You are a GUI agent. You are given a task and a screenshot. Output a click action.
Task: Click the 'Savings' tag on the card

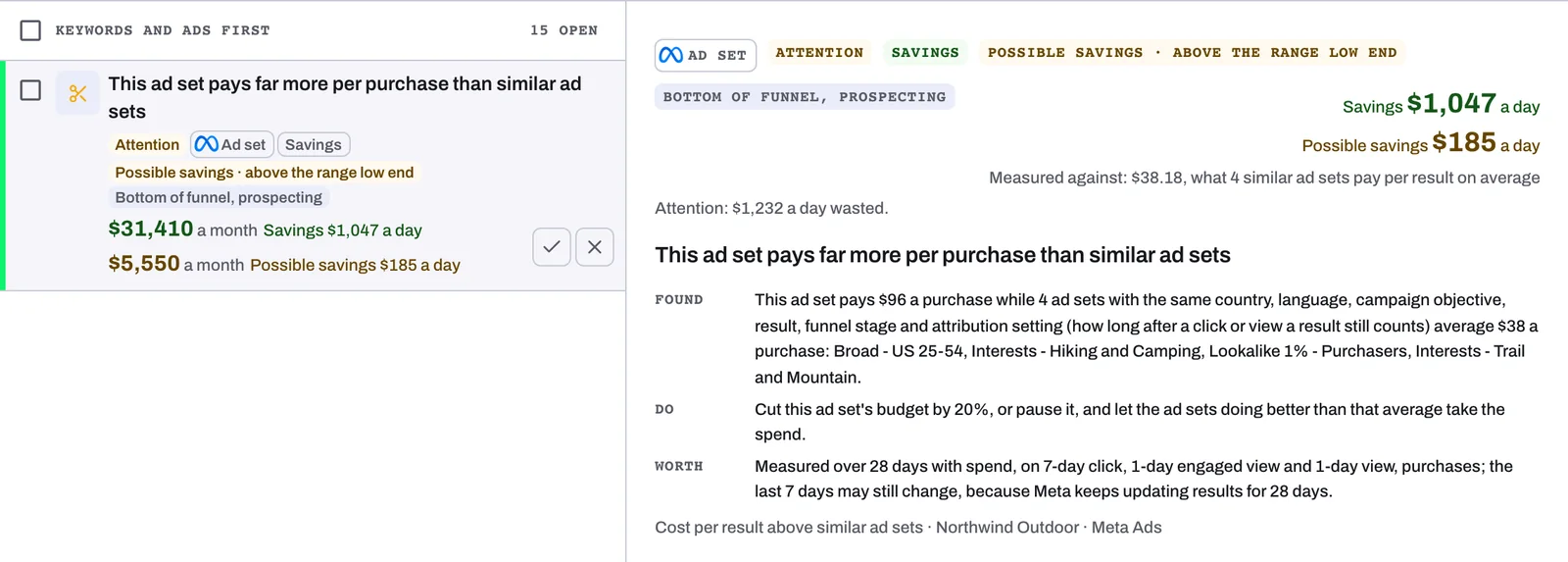click(x=314, y=144)
